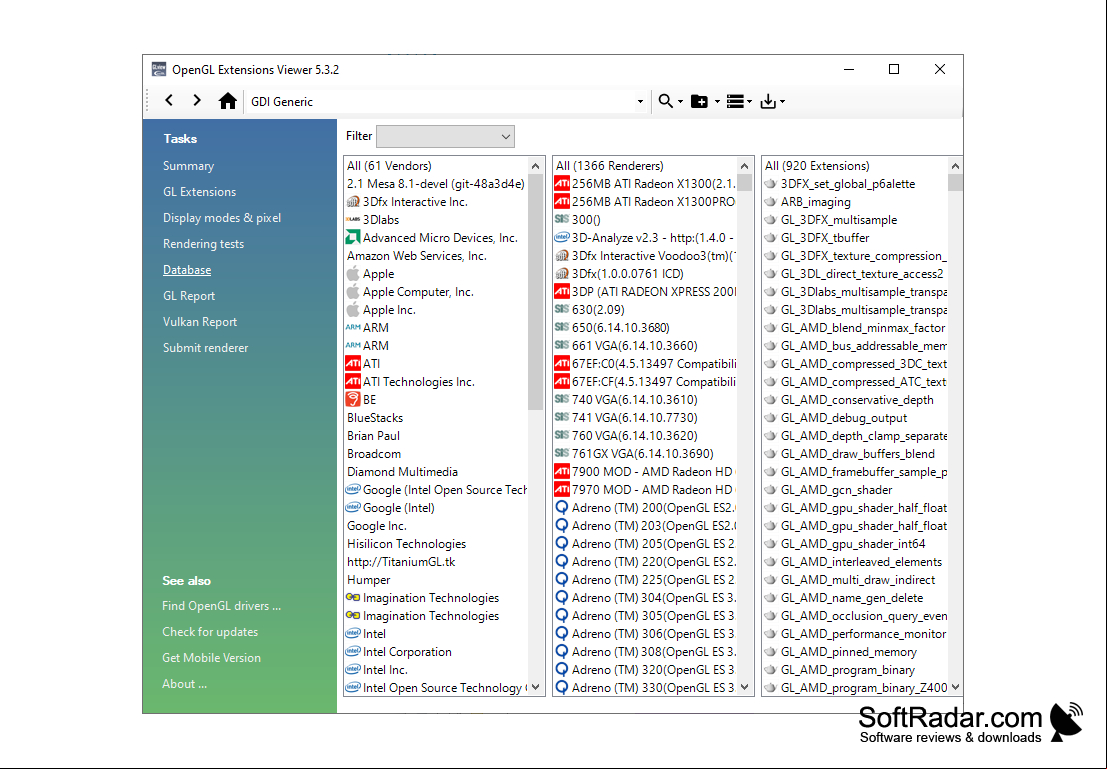Click the vendors list vertical scrollbar thumb
The height and width of the screenshot is (769, 1107).
[x=535, y=292]
